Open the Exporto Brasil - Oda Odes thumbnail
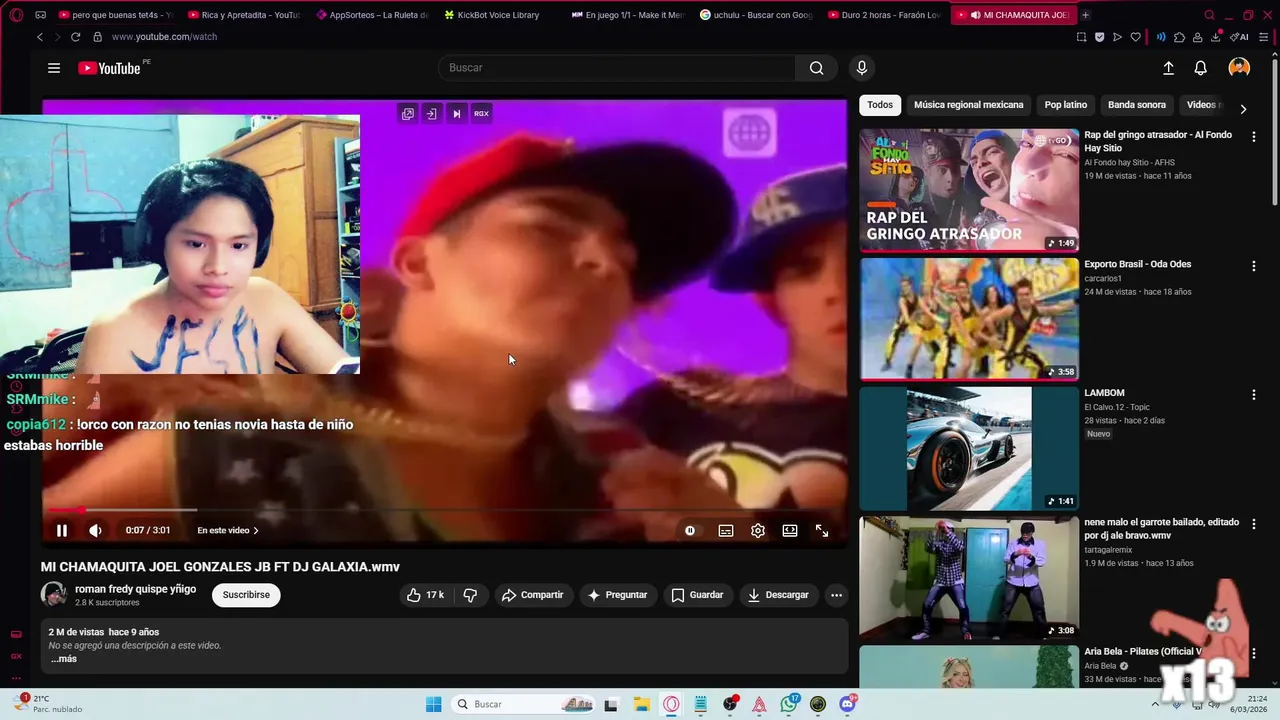Image resolution: width=1280 pixels, height=720 pixels. click(969, 319)
